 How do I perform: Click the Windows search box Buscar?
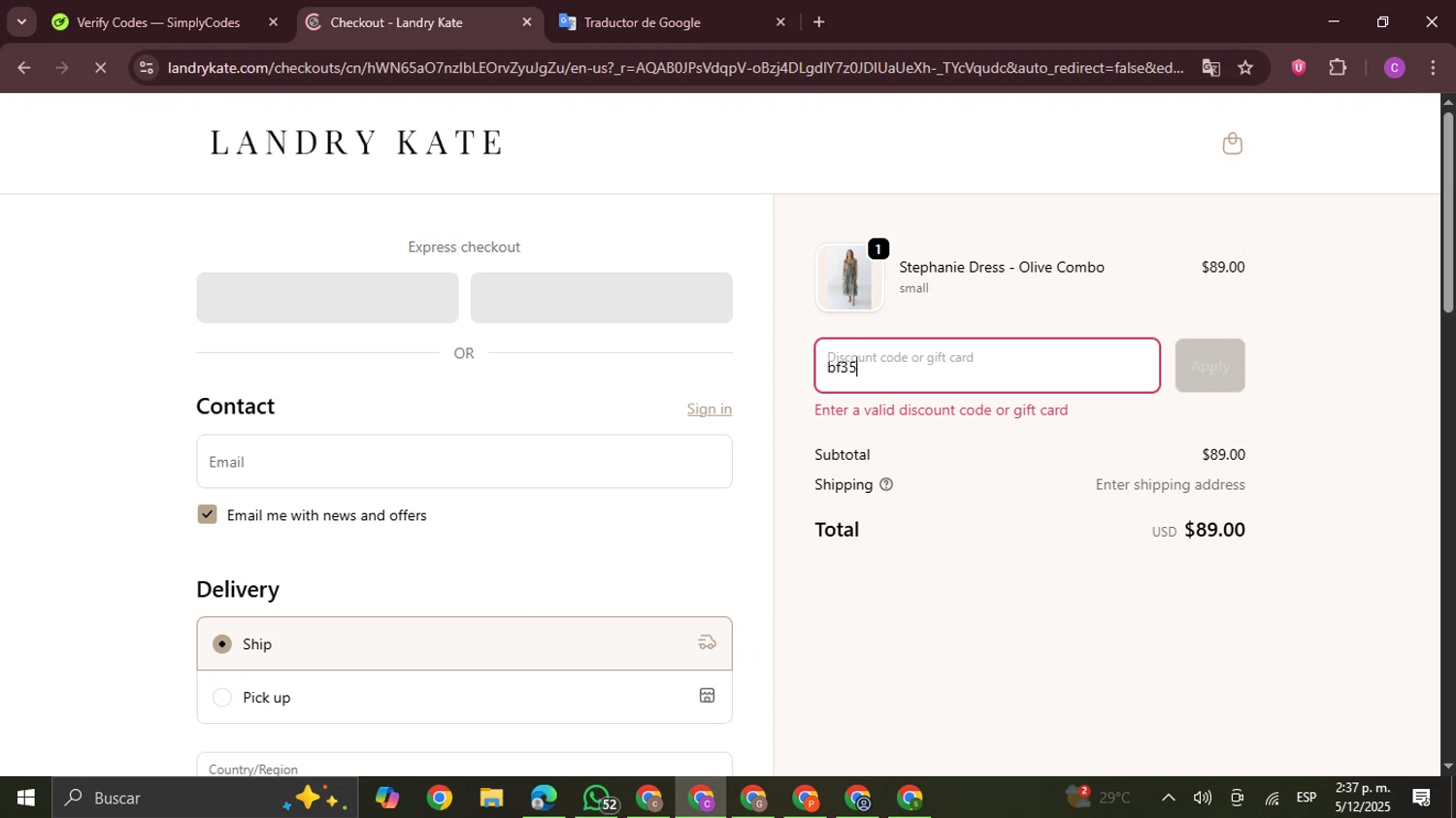click(205, 798)
